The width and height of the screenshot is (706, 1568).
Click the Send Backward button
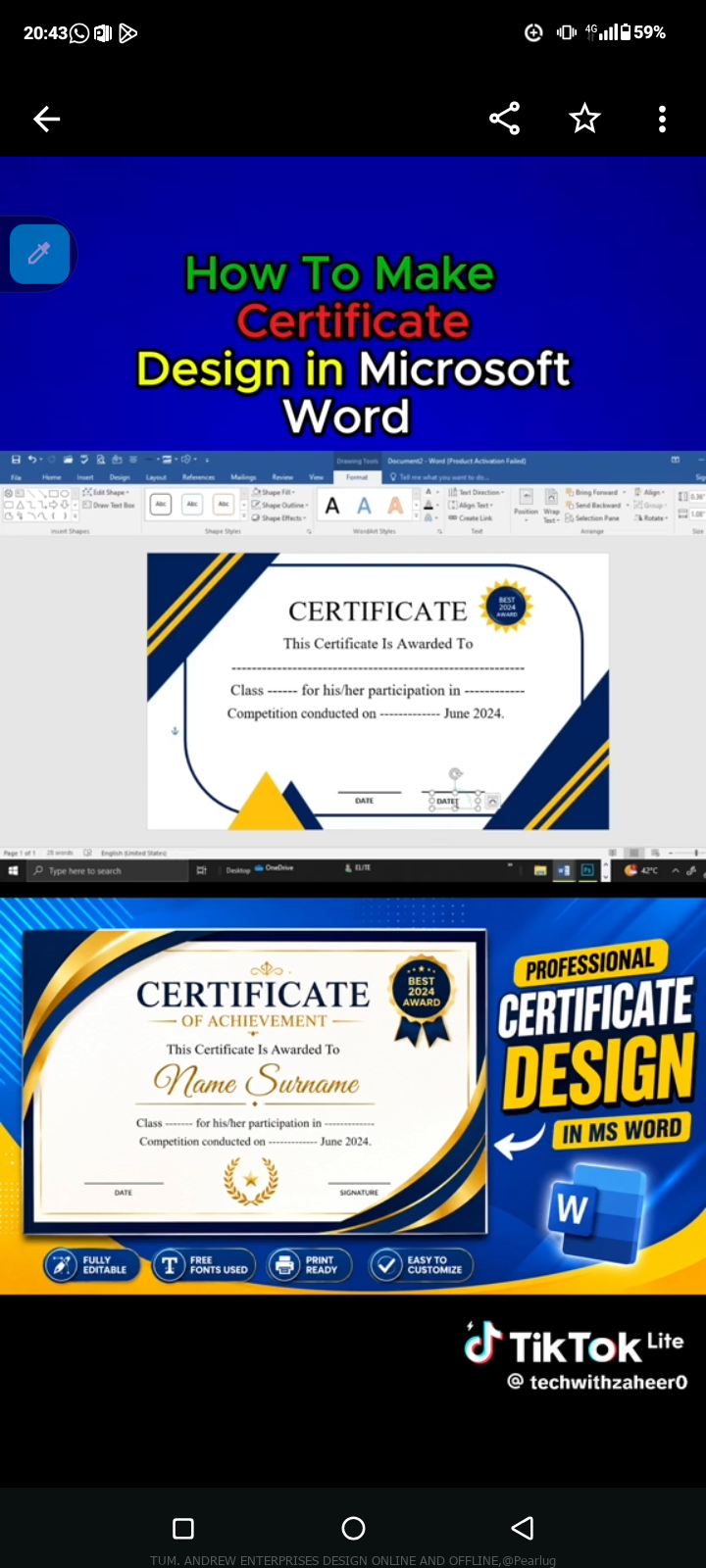[x=596, y=505]
